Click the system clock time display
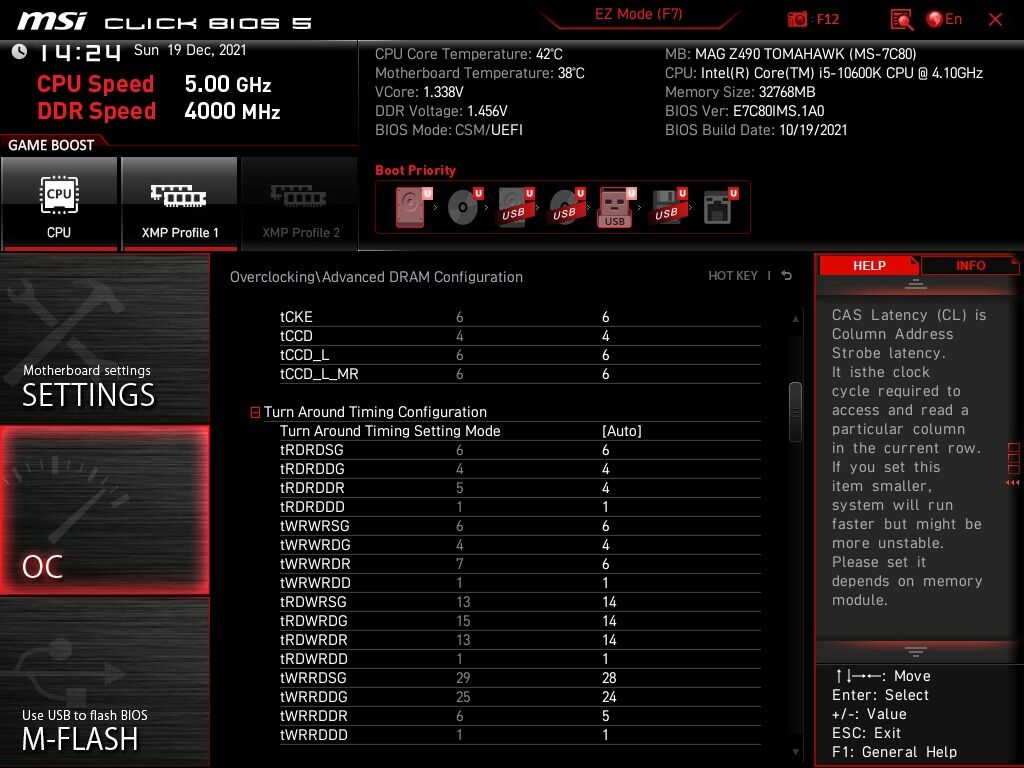The image size is (1024, 768). [x=80, y=52]
